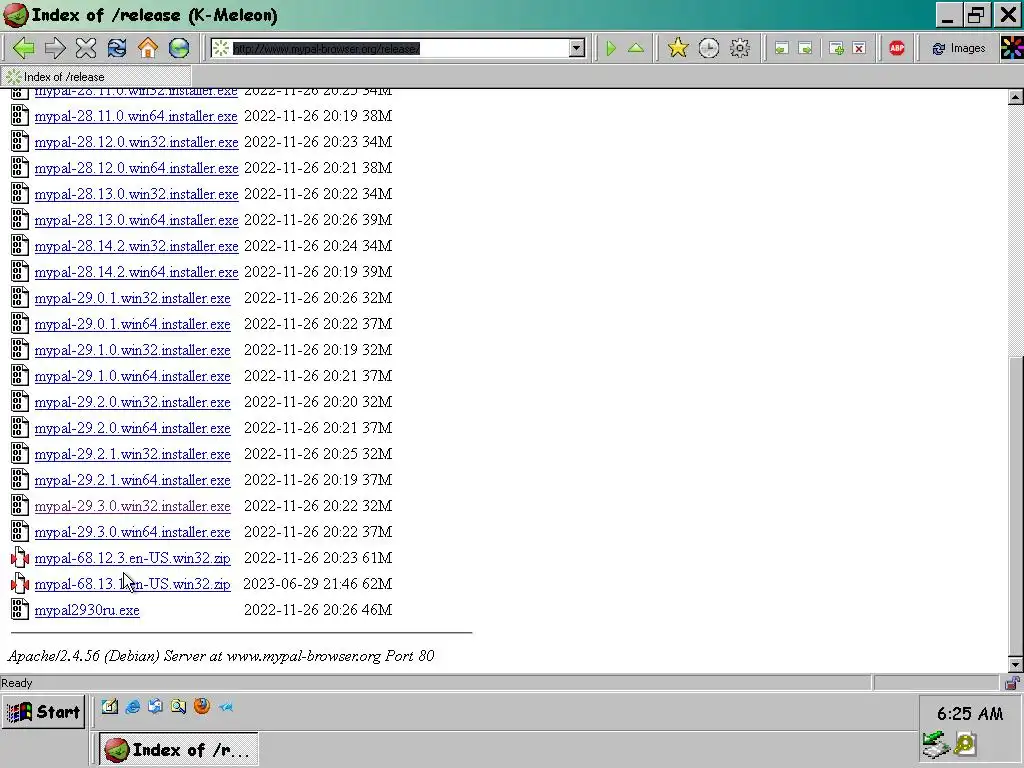Viewport: 1024px width, 768px height.
Task: Click file icon beside mypal-28.12.0.win64.installer.exe
Action: point(20,168)
